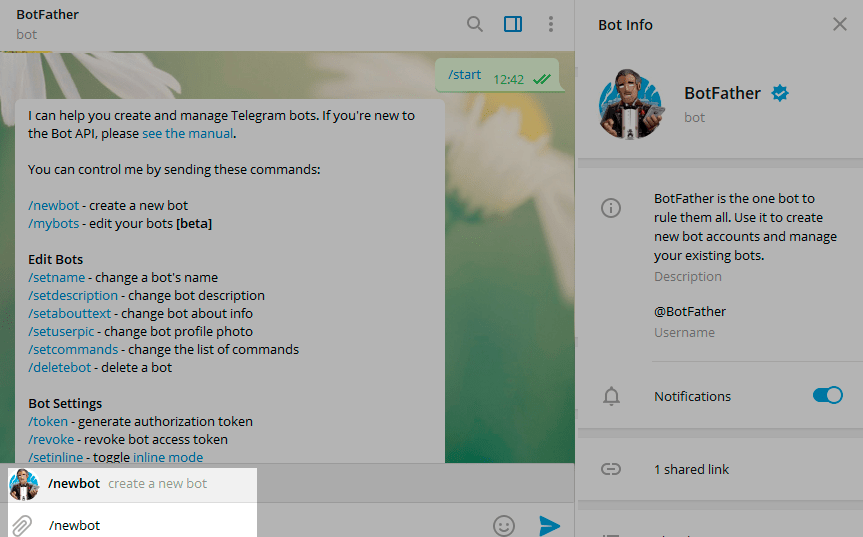Screen dimensions: 863x537
Task: Open the chat search magnifier icon
Action: (x=474, y=24)
